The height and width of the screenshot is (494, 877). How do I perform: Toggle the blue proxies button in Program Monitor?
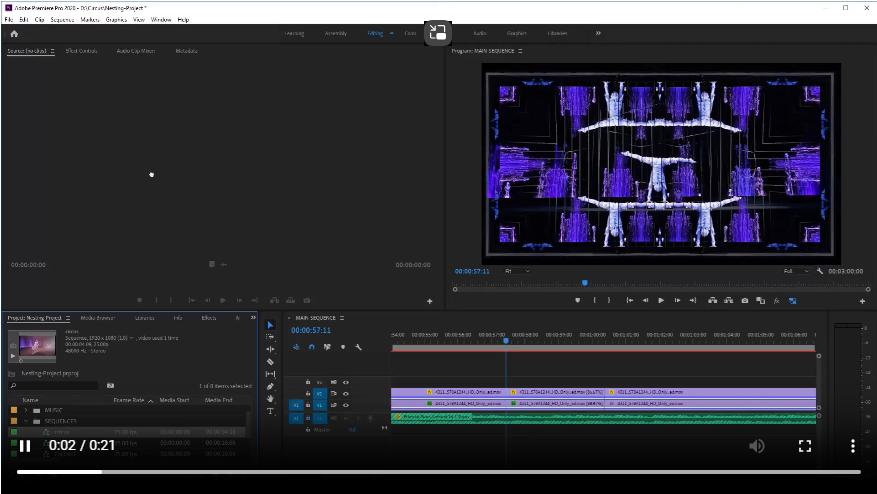click(x=793, y=300)
